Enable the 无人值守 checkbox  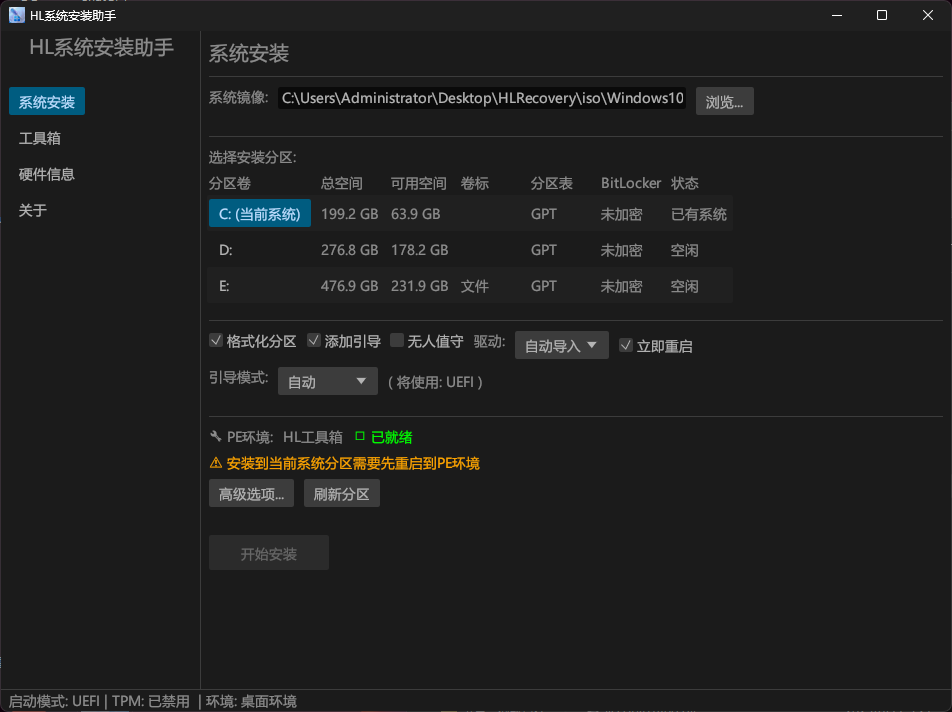tap(397, 341)
